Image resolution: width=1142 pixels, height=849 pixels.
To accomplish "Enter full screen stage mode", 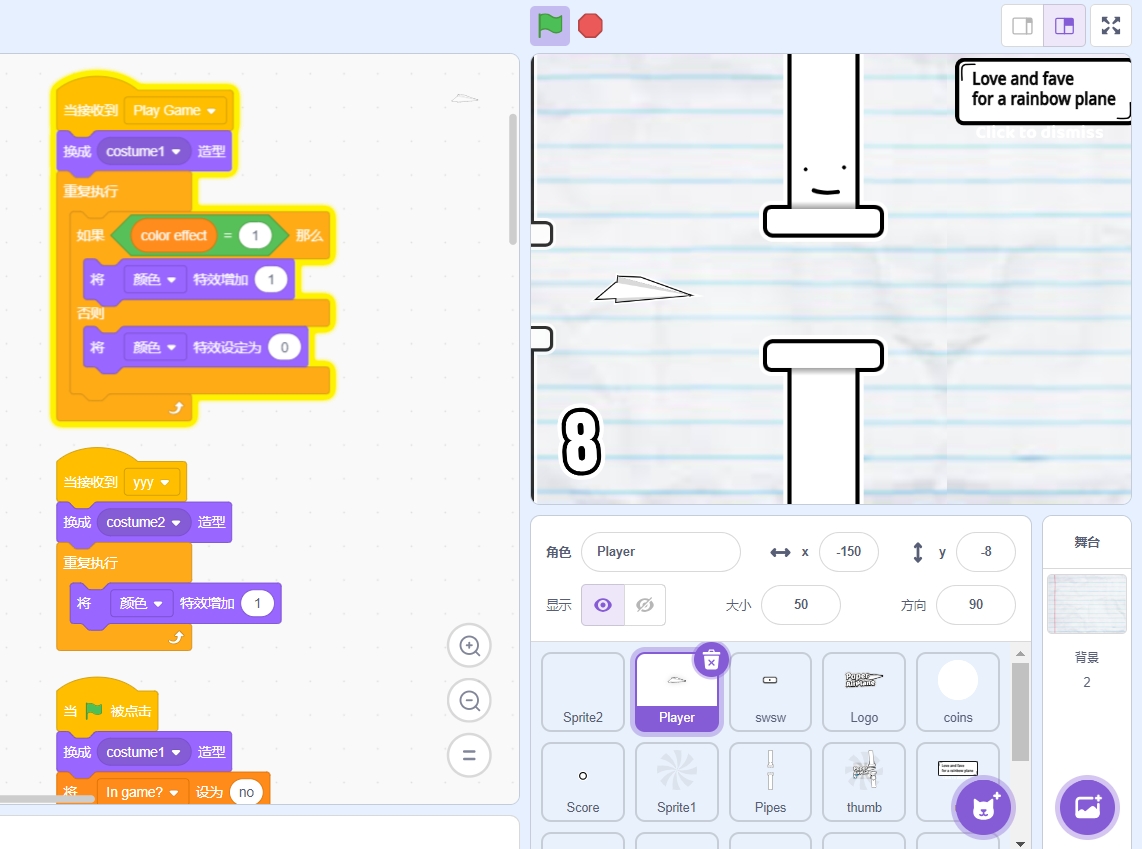I will tap(1111, 26).
